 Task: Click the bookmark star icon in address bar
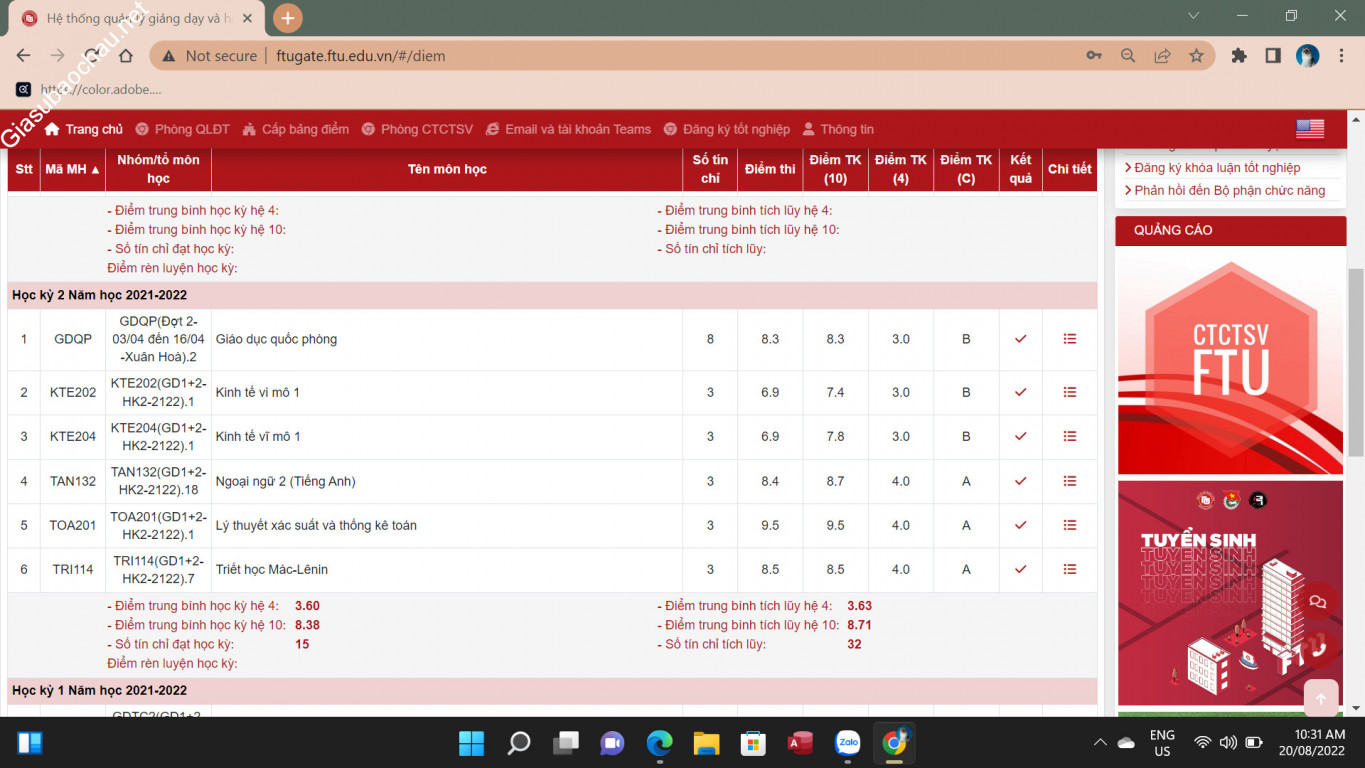1196,56
